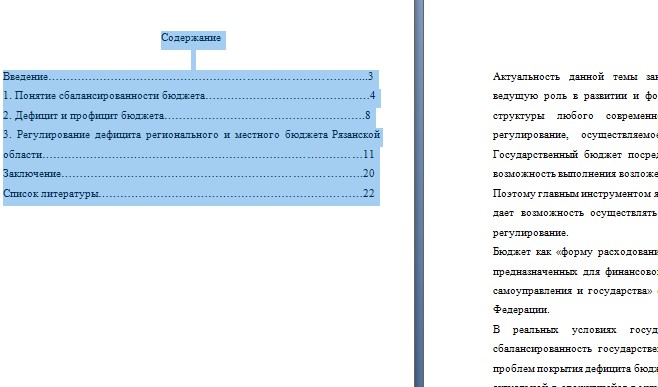Click page number 4 in the contents
The image size is (658, 387).
click(x=372, y=96)
